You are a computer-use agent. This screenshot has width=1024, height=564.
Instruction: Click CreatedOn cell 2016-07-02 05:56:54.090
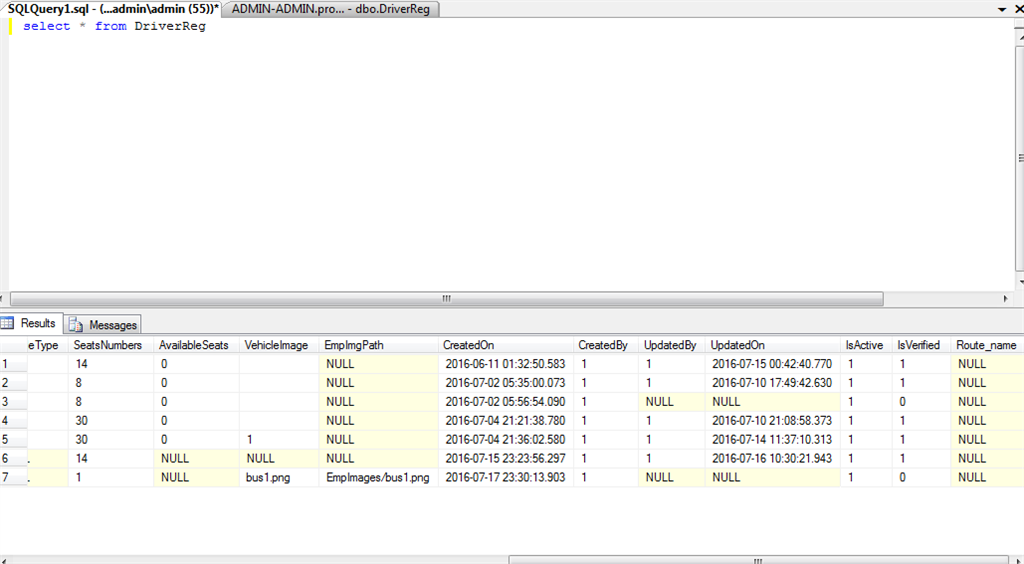point(505,401)
